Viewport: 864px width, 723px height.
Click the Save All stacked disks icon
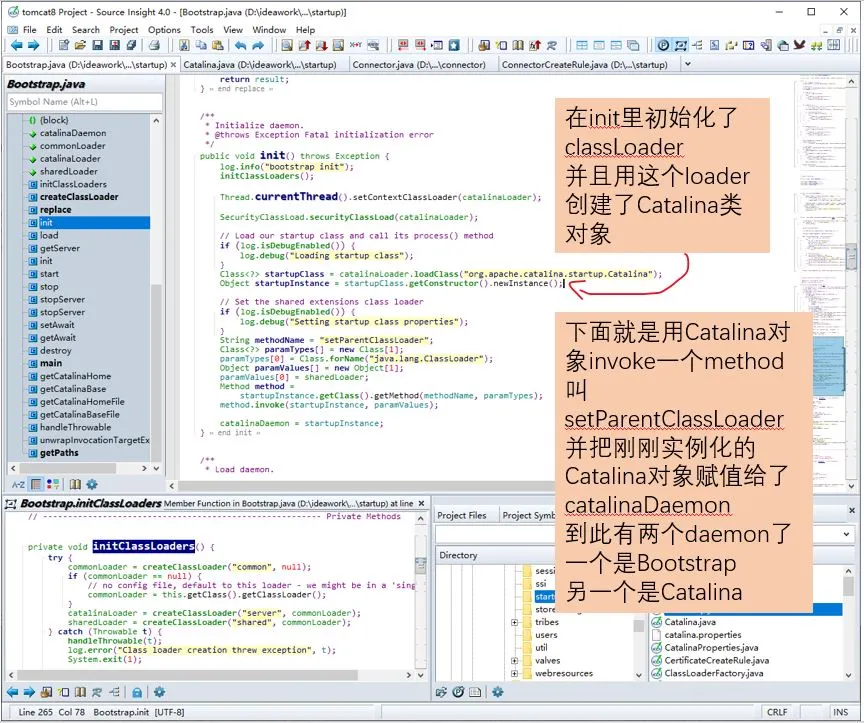click(115, 45)
